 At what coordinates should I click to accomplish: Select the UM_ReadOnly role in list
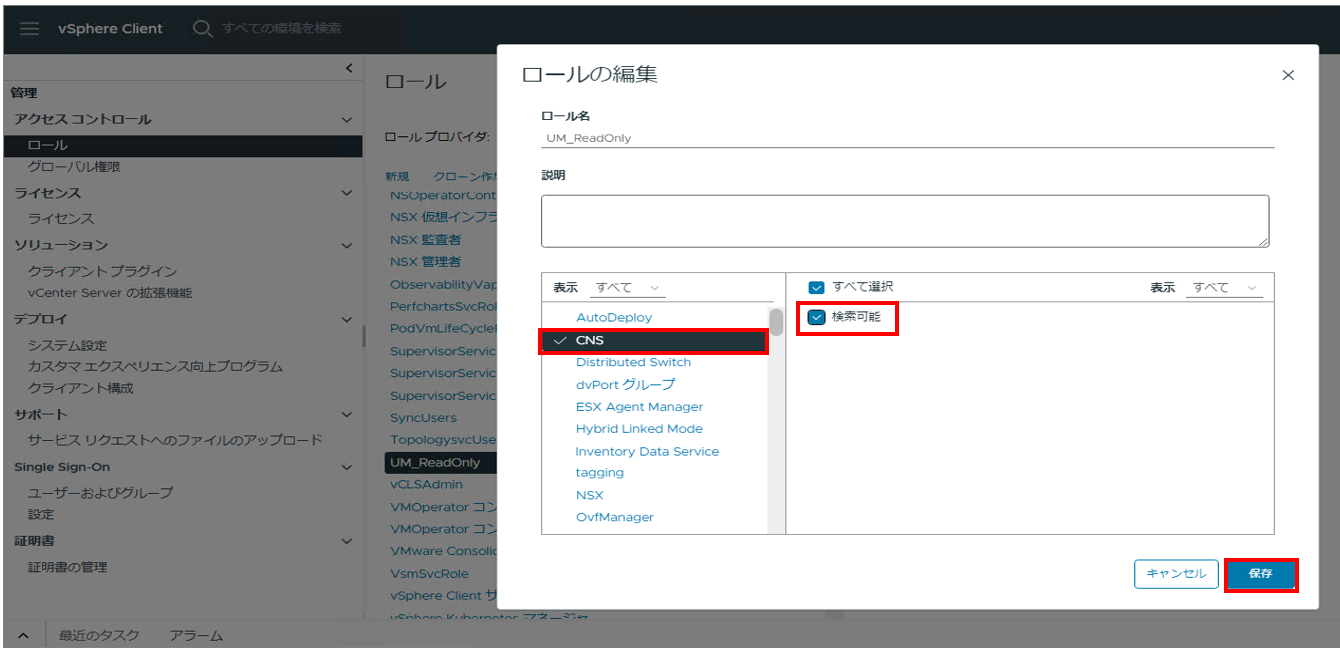click(x=440, y=463)
